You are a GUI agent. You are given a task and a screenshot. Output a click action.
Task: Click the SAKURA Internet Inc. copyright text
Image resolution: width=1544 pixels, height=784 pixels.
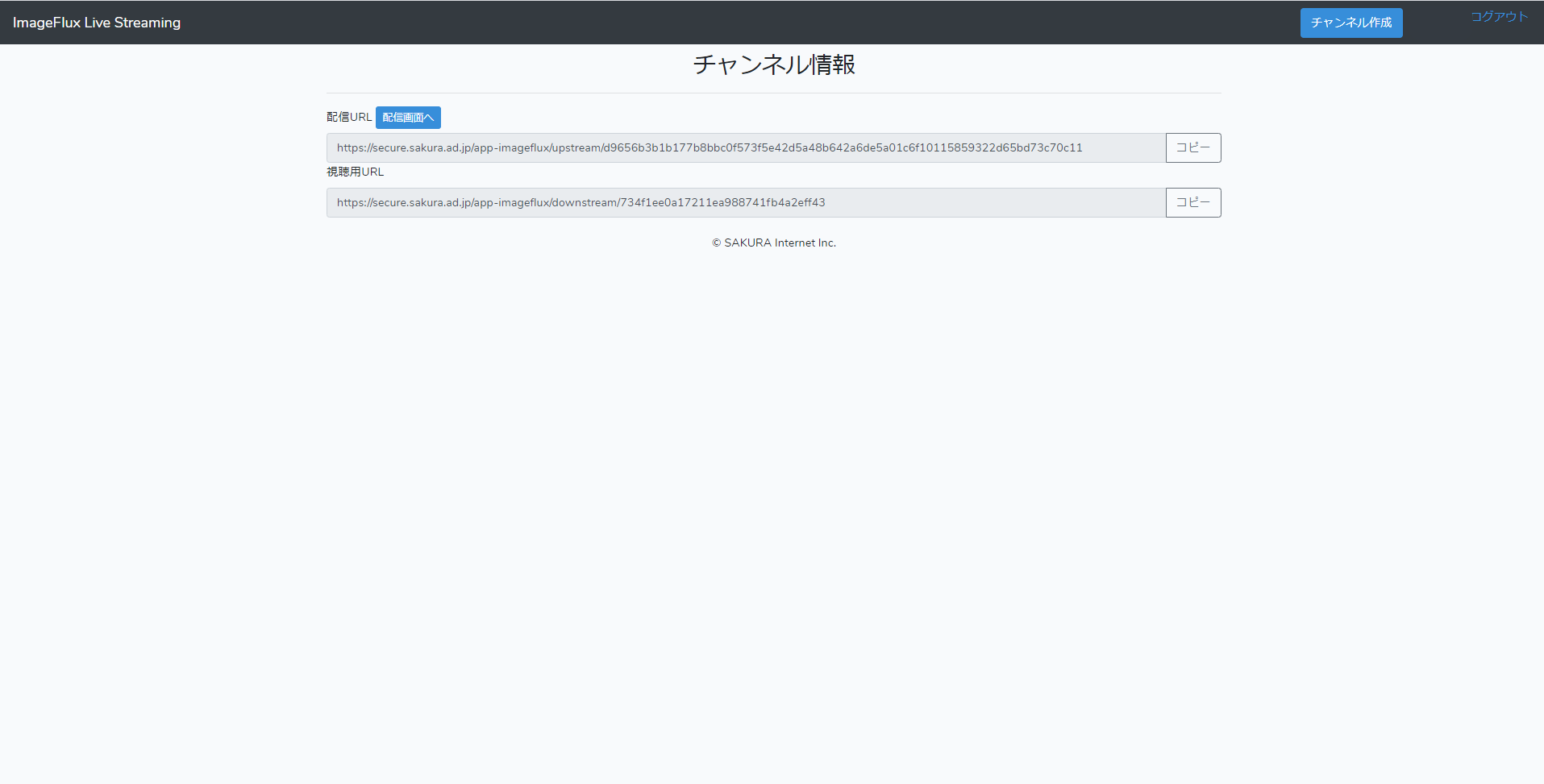(773, 243)
